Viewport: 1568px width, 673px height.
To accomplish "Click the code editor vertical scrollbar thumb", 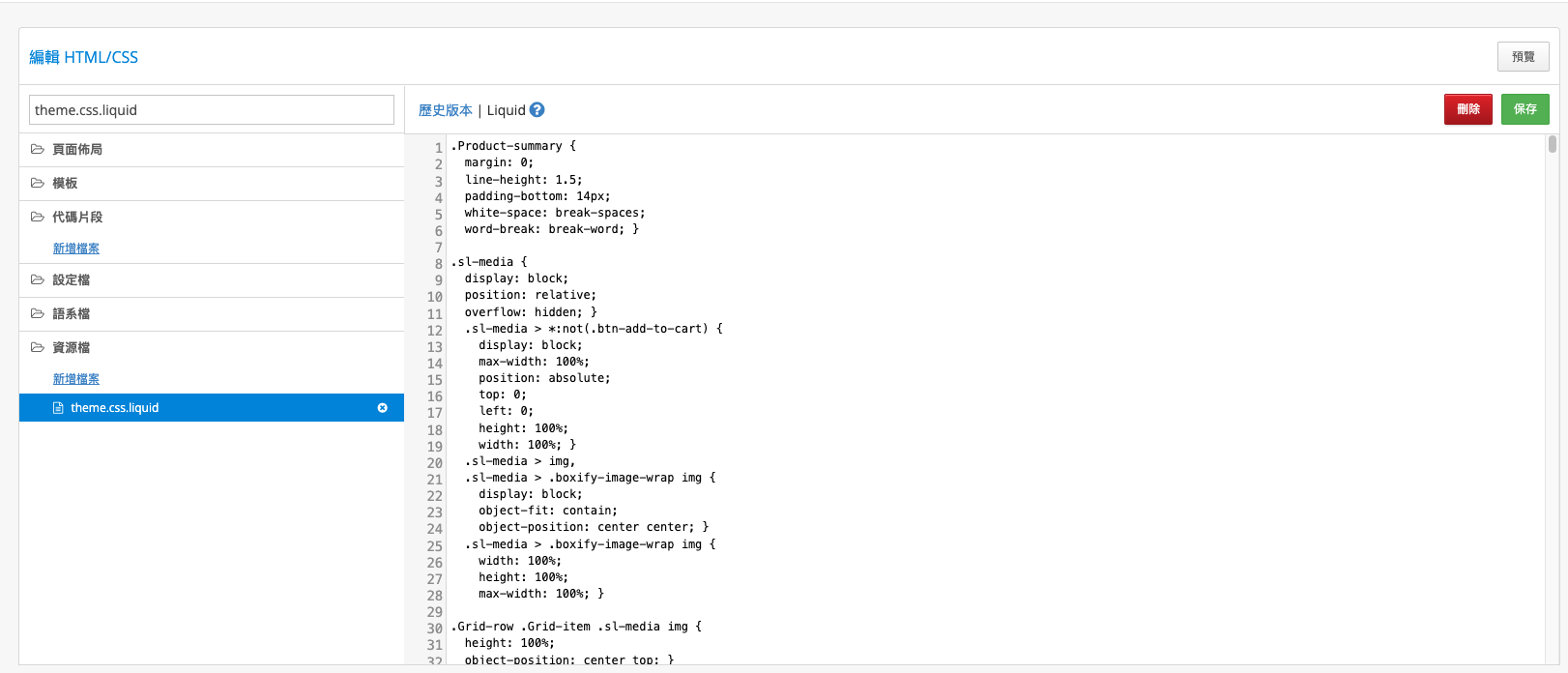I will pyautogui.click(x=1553, y=144).
